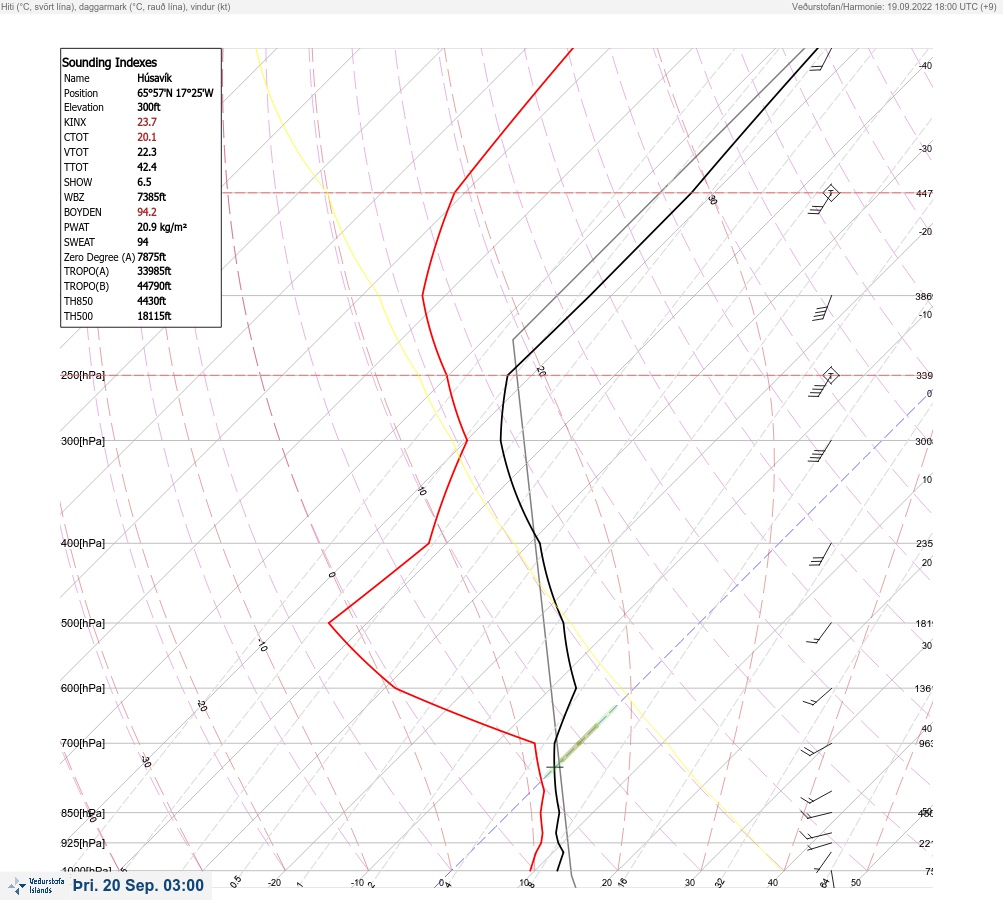Click the PWAT value 20.9 kg/m²
This screenshot has height=900, width=1003.
tap(162, 227)
